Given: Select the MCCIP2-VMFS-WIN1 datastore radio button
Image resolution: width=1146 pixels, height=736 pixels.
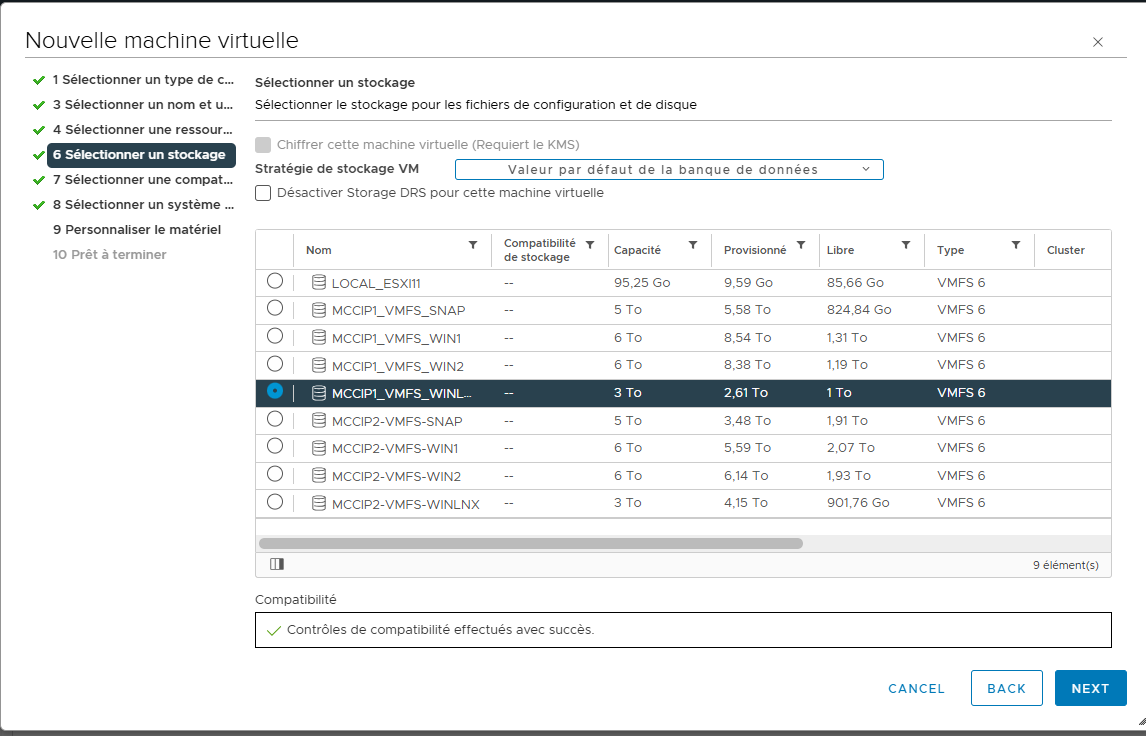Looking at the screenshot, I should point(275,447).
